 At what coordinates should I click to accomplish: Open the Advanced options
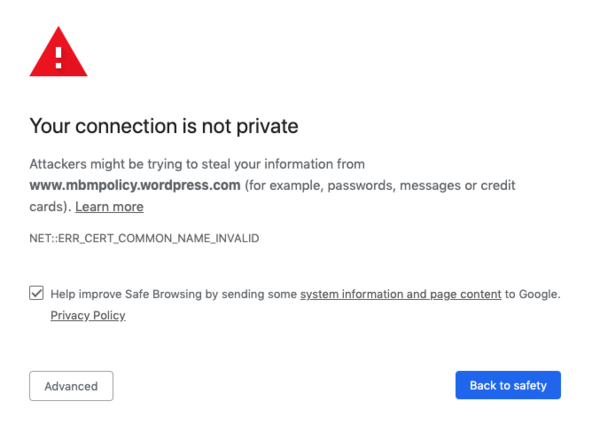71,386
